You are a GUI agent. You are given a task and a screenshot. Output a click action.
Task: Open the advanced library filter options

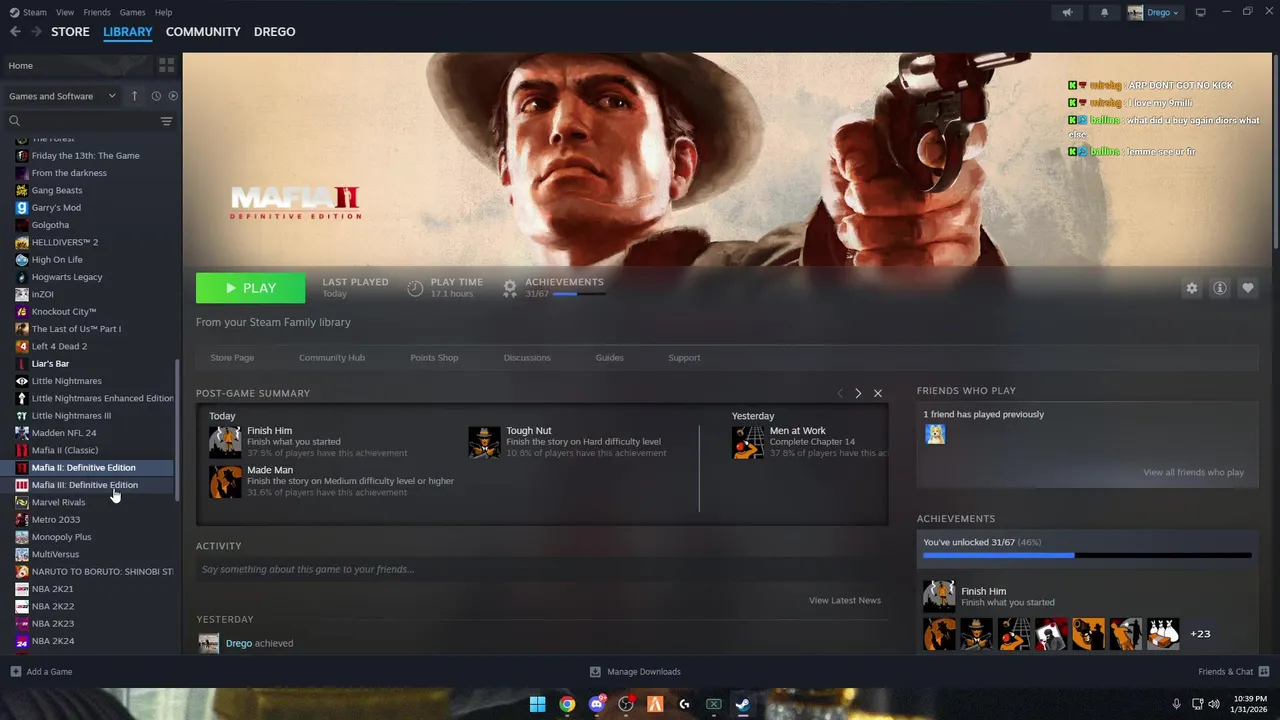point(166,121)
